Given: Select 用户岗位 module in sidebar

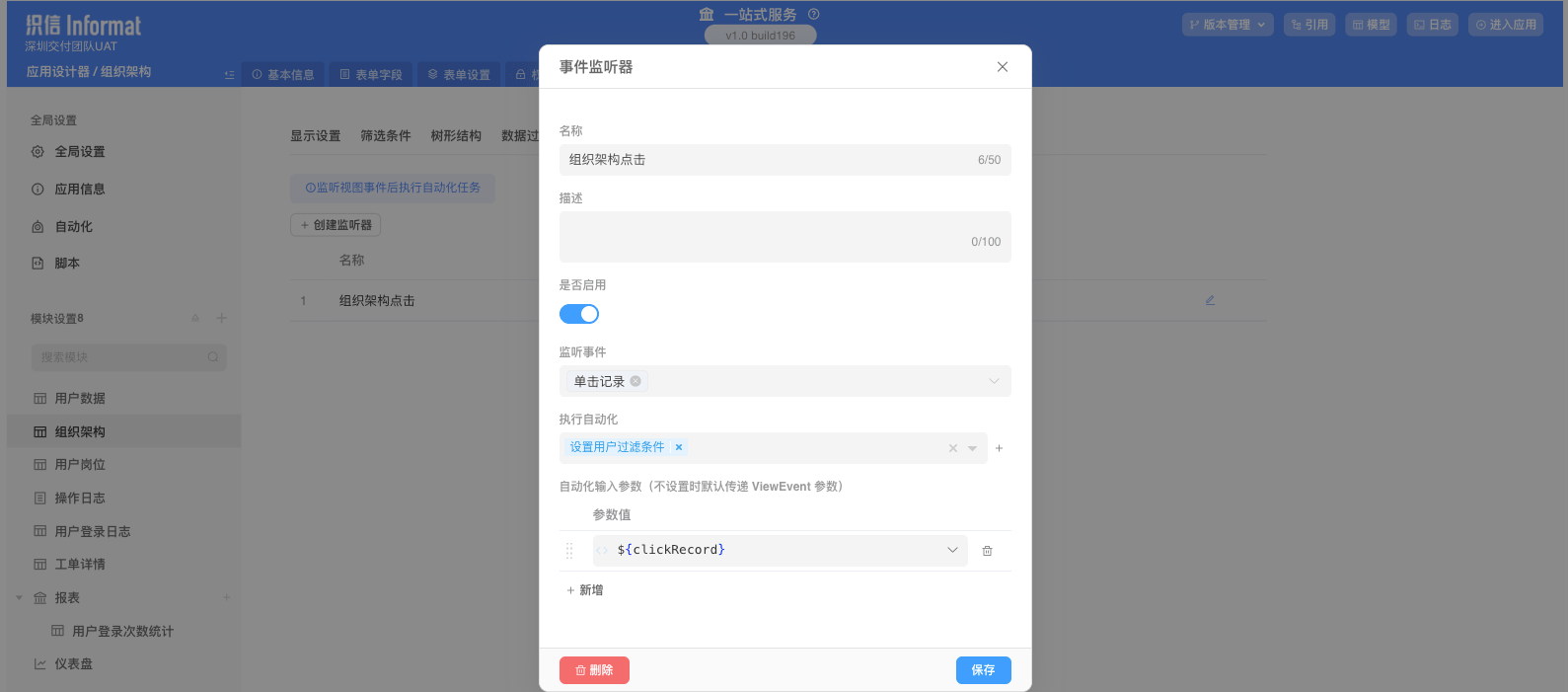Looking at the screenshot, I should click(x=80, y=465).
